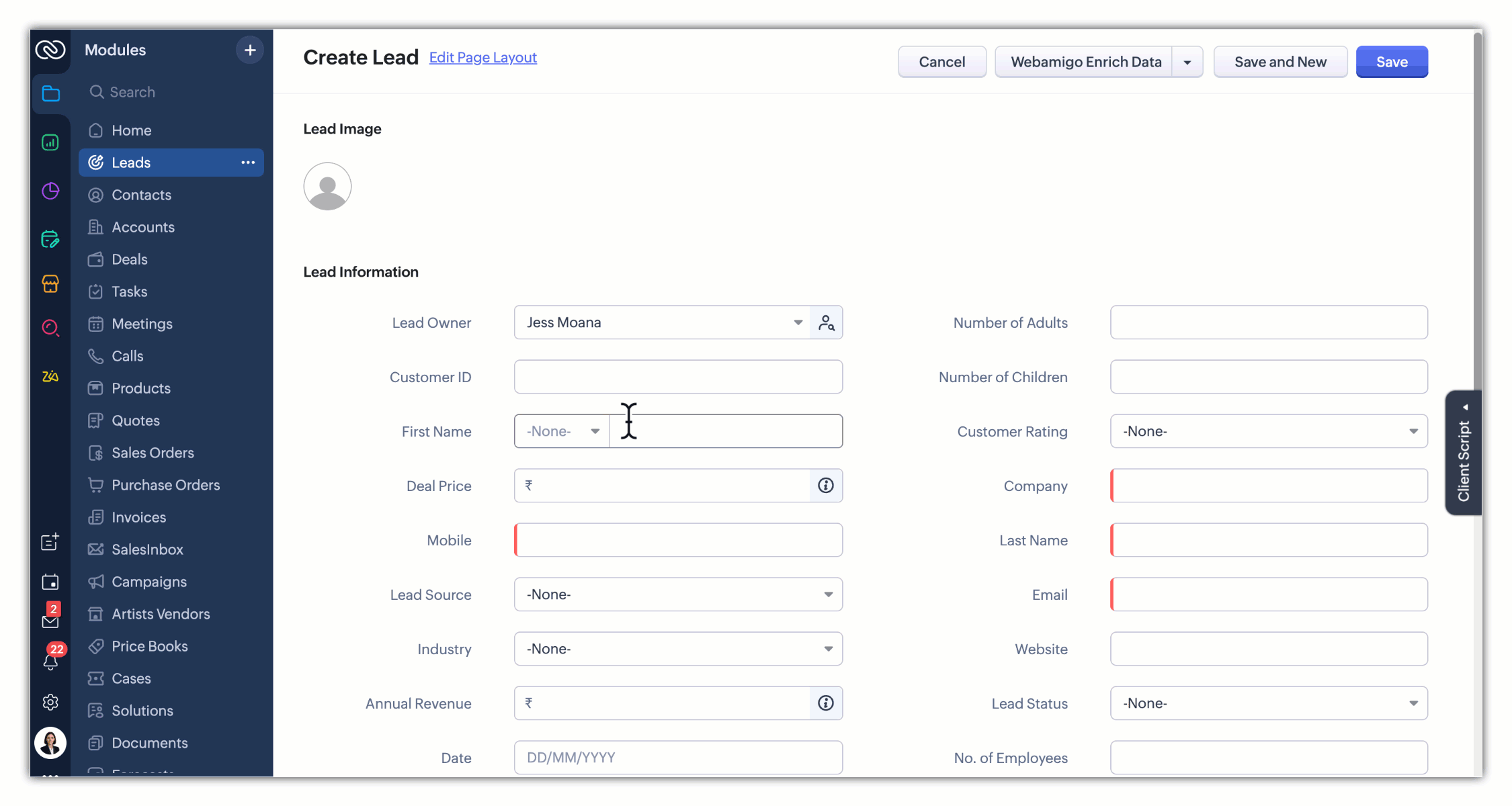Click the lead image avatar placeholder
Viewport: 1512px width, 806px height.
click(327, 187)
